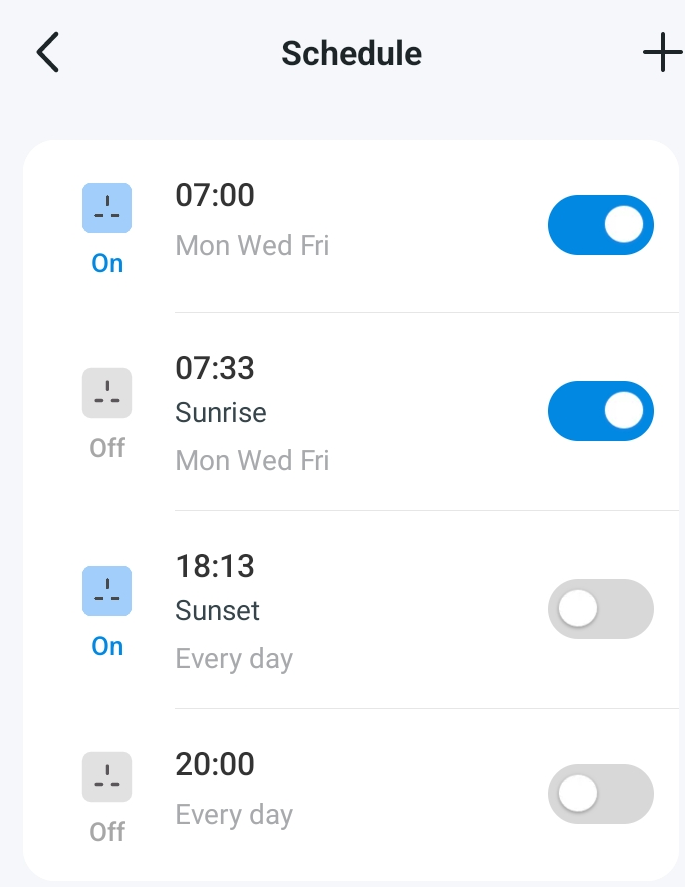The height and width of the screenshot is (887, 685).
Task: Tap the On label for 18:13
Action: click(x=107, y=646)
